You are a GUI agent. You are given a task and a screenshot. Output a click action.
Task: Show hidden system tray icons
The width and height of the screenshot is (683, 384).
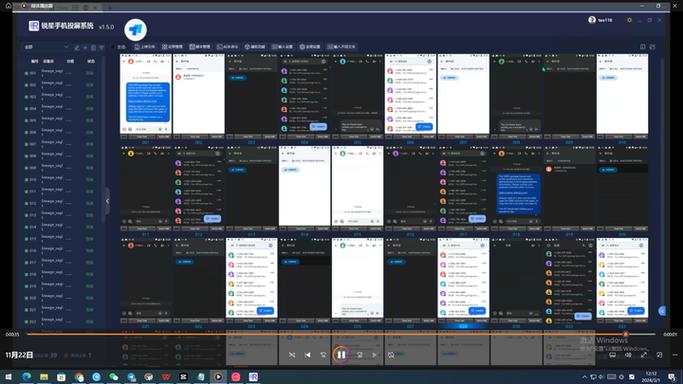584,377
